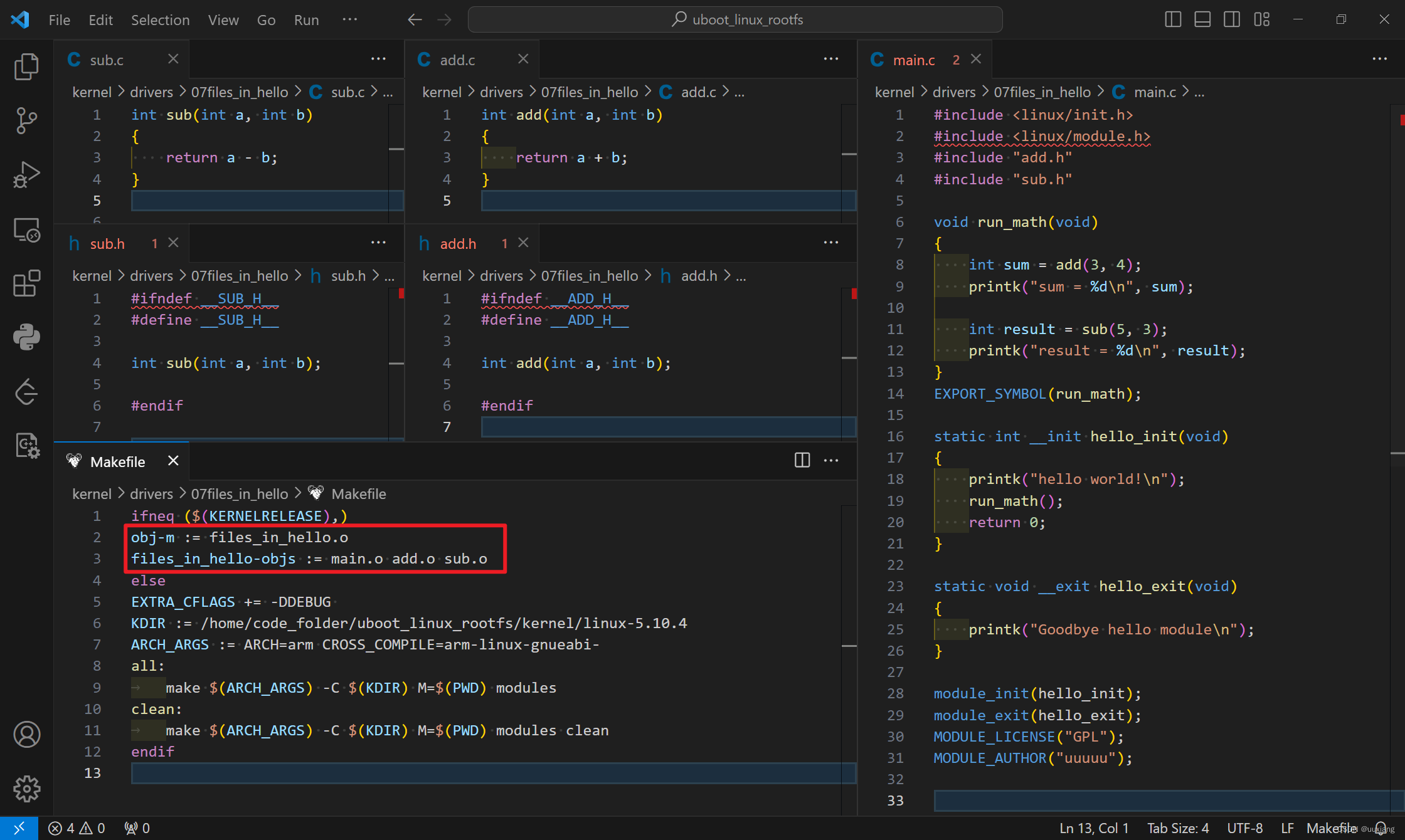Toggle the primary side bar
Screen dimensions: 1405x840
1172,19
